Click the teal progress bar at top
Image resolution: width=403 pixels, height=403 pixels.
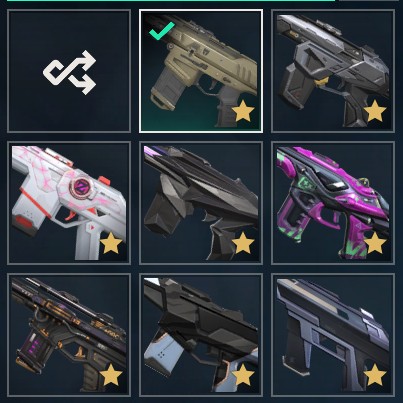pyautogui.click(x=171, y=1)
